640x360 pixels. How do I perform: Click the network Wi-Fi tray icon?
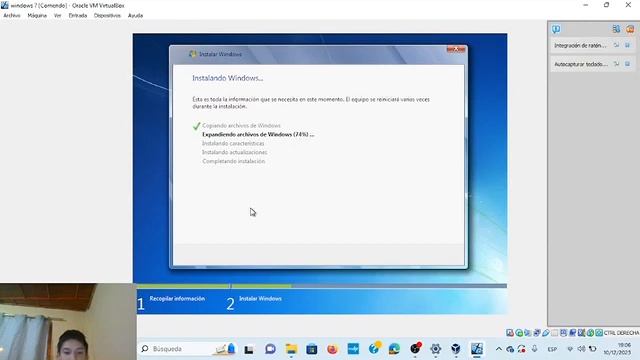point(570,349)
